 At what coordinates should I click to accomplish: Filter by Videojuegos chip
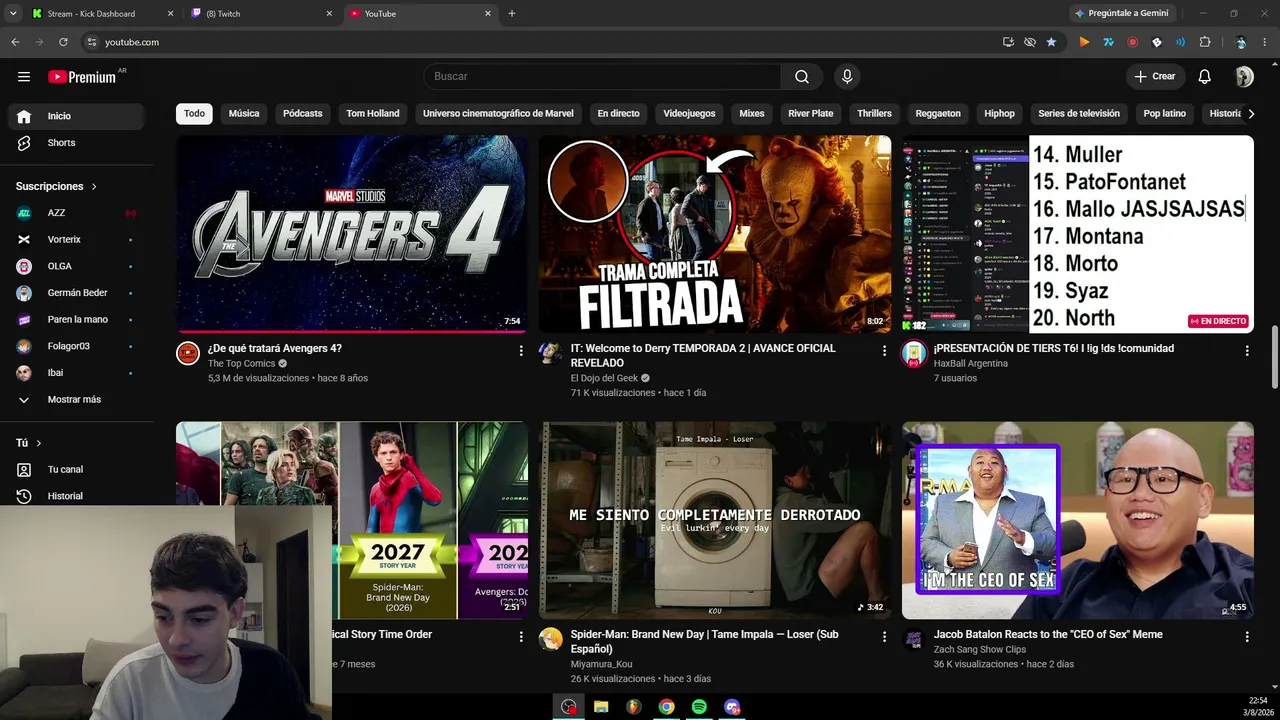coord(690,113)
